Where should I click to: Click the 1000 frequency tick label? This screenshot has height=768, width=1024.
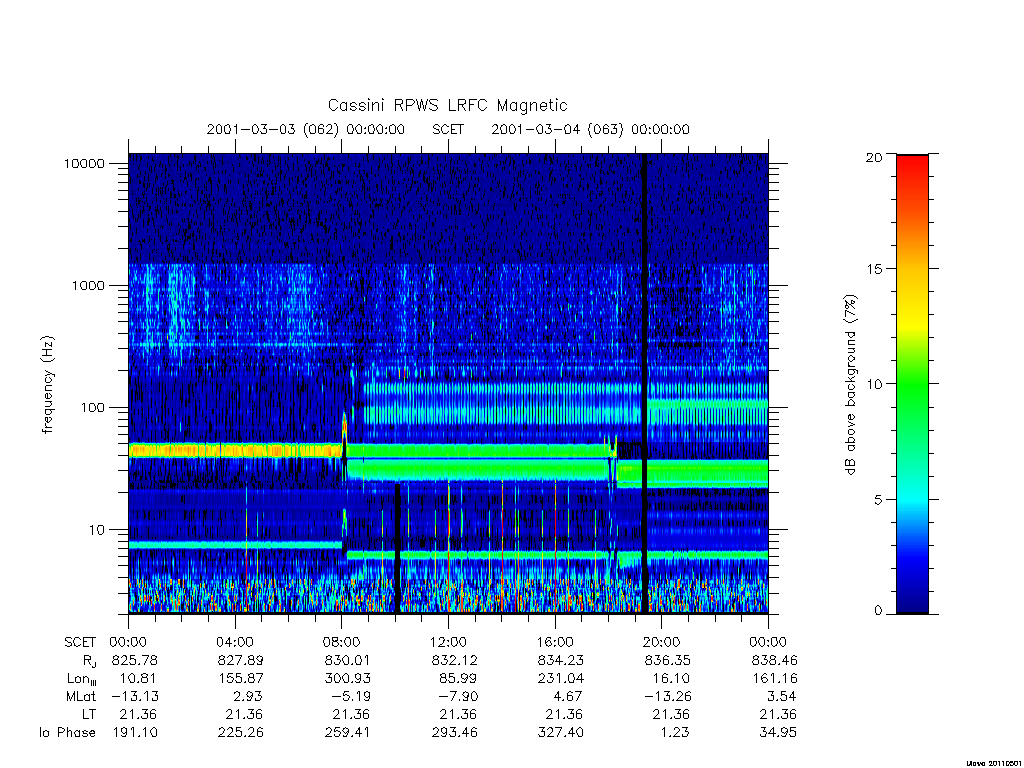pos(88,285)
